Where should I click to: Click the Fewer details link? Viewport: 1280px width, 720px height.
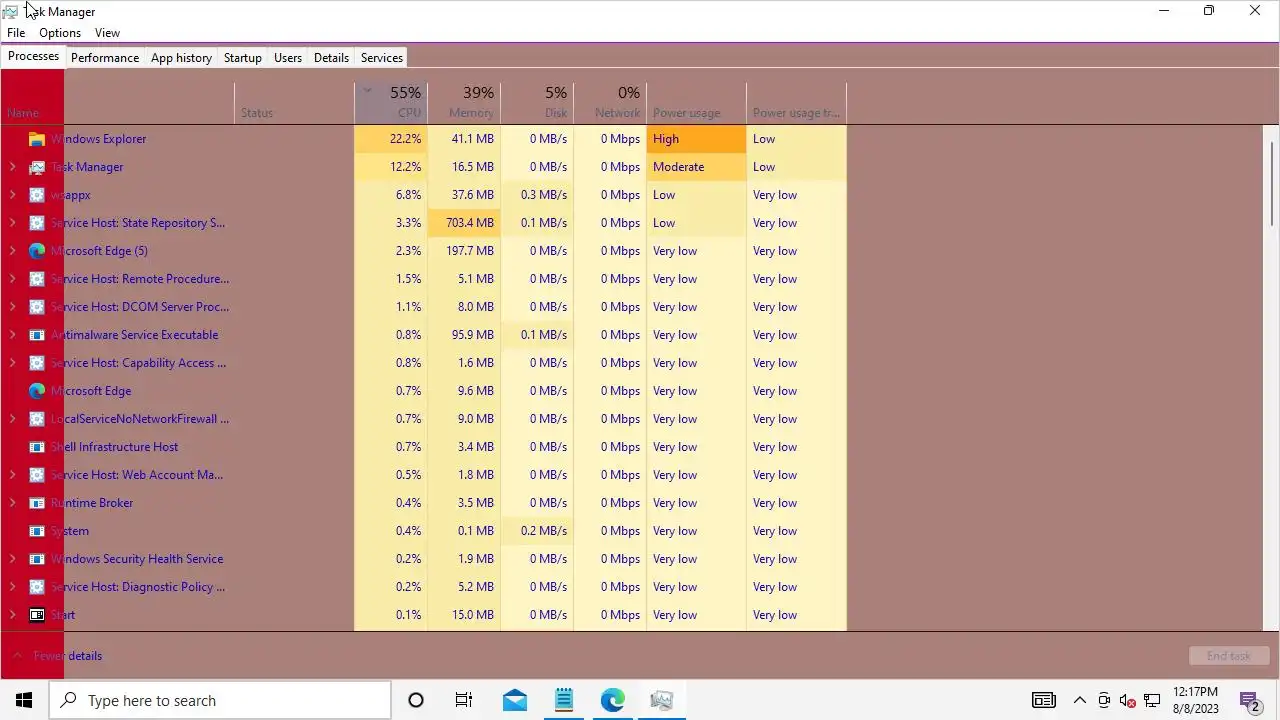(68, 656)
